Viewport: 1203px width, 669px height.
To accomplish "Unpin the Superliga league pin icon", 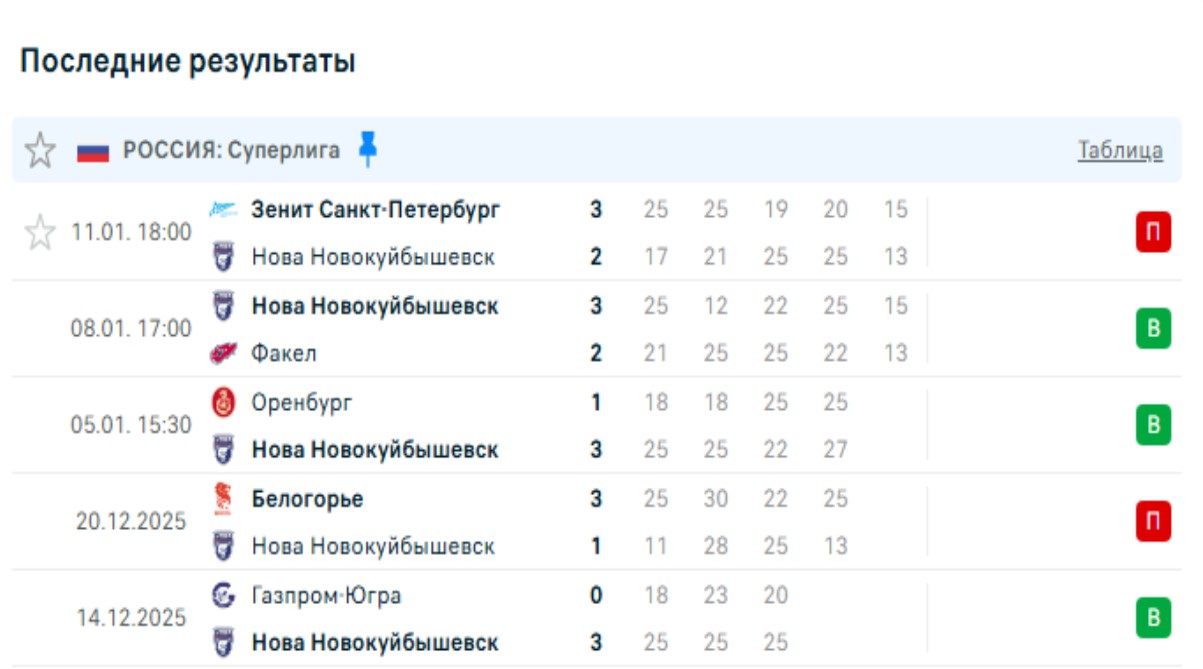I will click(x=368, y=149).
